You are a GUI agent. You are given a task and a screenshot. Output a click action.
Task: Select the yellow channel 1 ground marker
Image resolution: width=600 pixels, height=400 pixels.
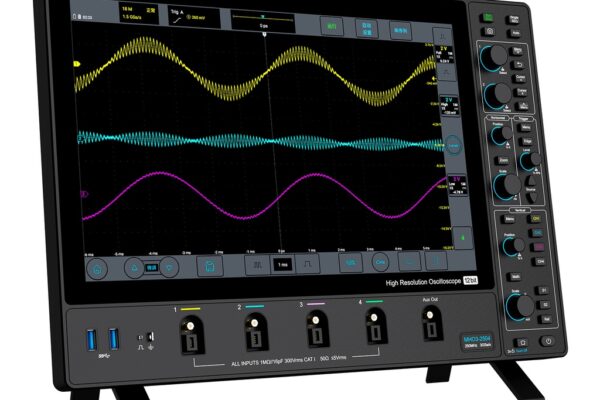(x=77, y=64)
